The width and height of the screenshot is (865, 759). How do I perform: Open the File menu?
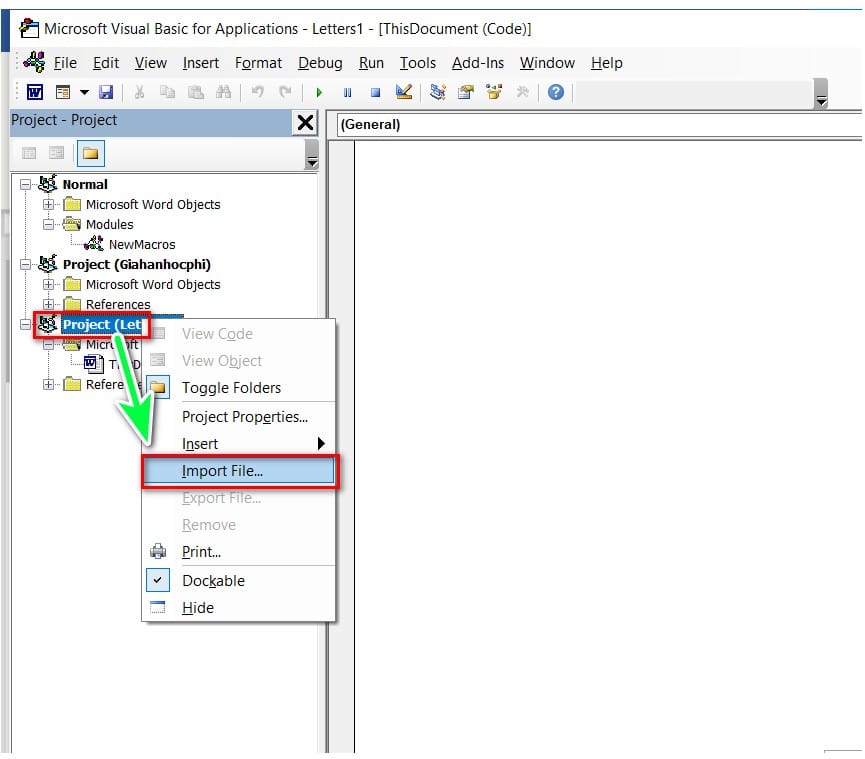[x=65, y=63]
